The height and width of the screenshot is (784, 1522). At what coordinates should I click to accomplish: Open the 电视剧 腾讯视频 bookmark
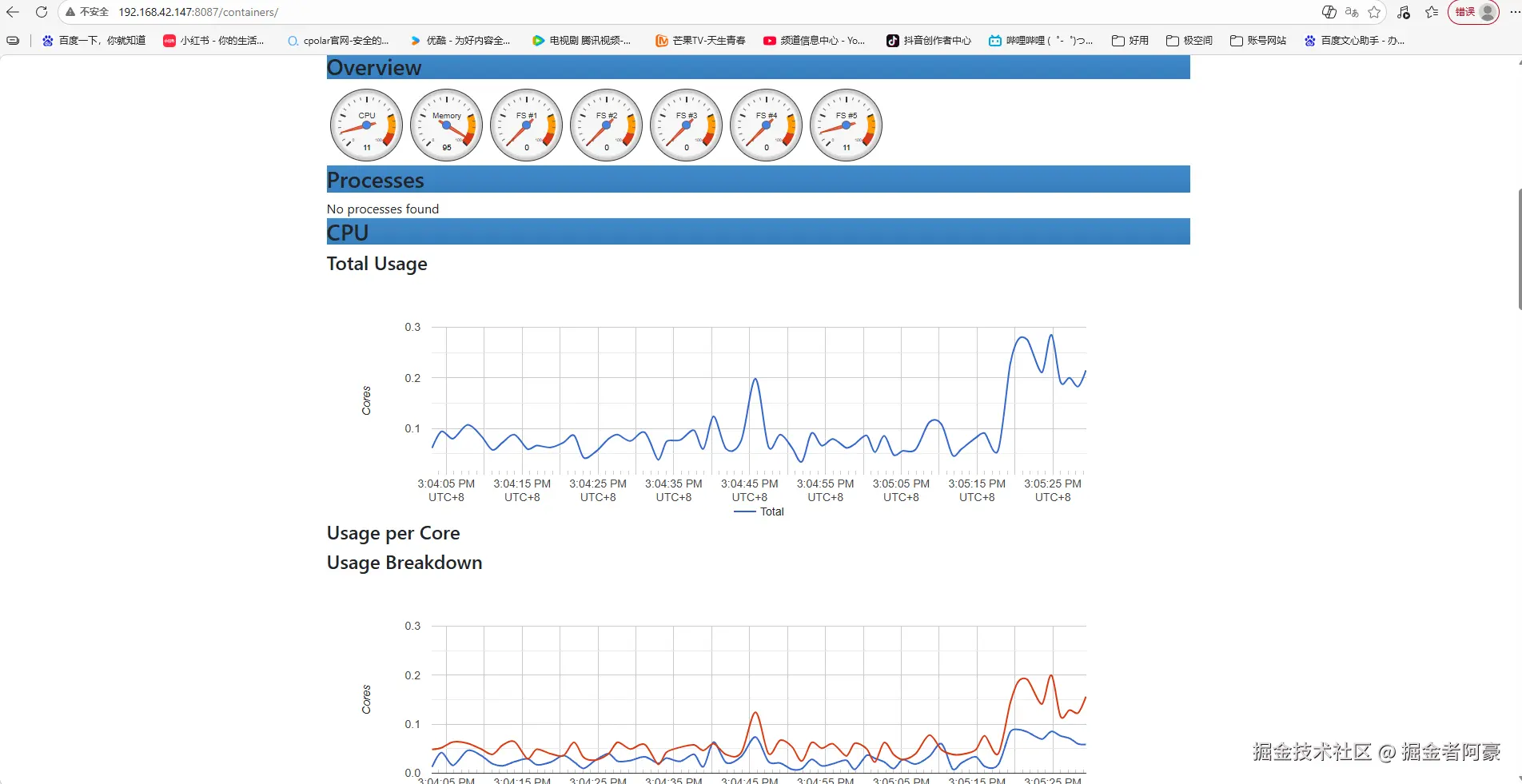(582, 41)
